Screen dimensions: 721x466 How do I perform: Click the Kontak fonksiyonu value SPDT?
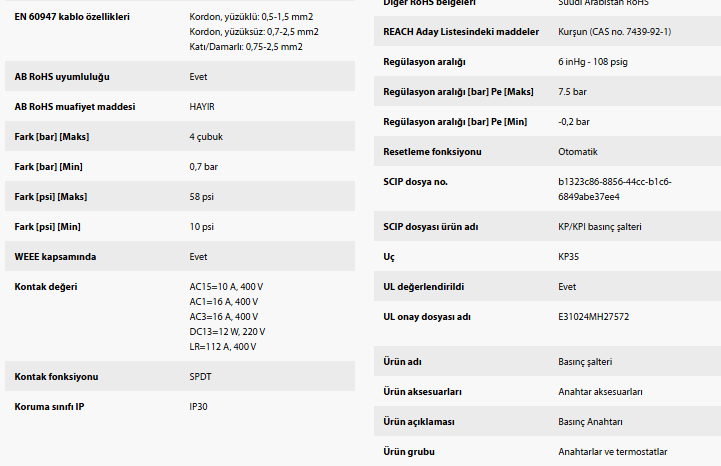pos(200,377)
